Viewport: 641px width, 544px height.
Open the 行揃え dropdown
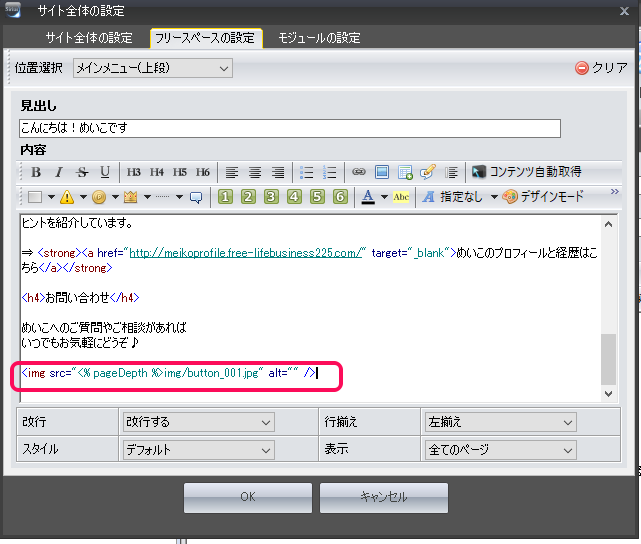click(499, 423)
